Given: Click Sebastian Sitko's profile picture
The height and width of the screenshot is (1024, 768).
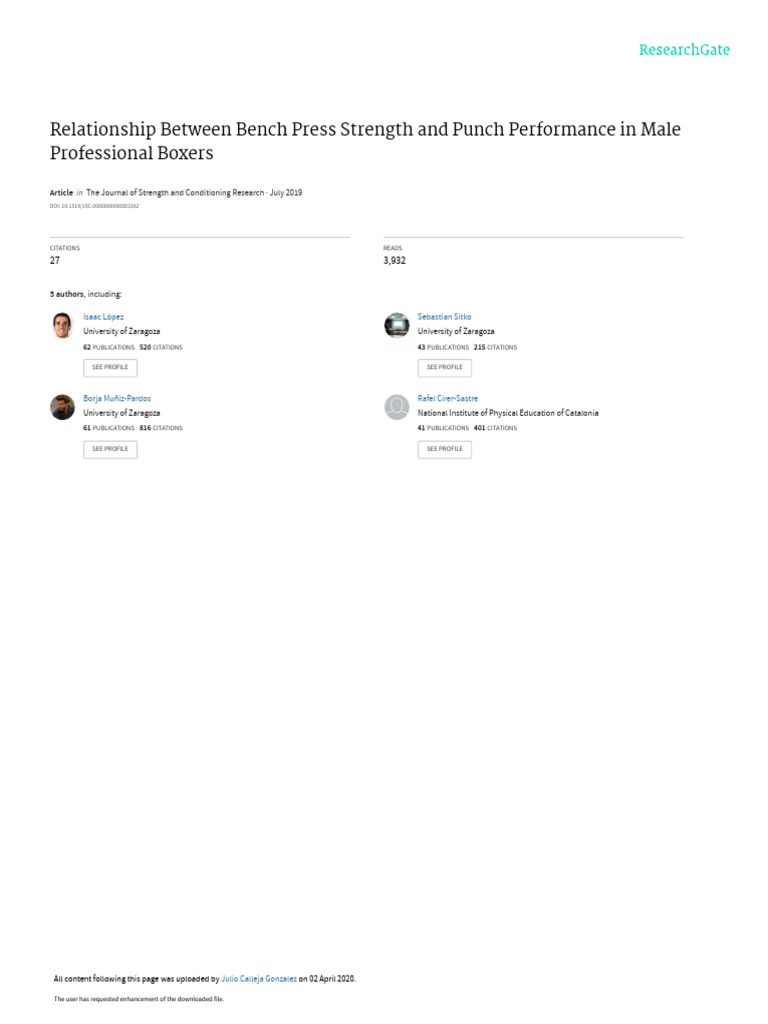Looking at the screenshot, I should [397, 325].
